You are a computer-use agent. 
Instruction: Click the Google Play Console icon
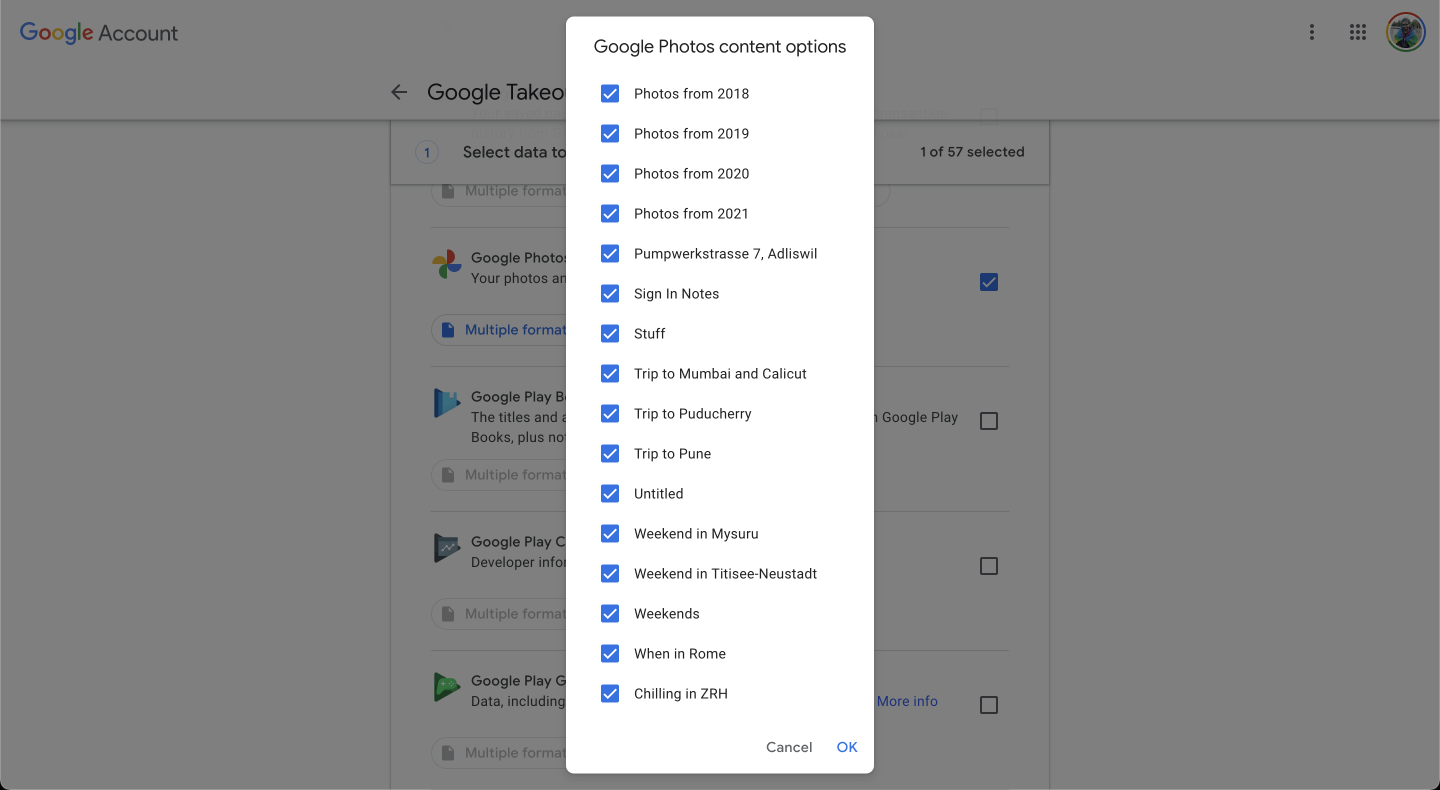coord(446,548)
